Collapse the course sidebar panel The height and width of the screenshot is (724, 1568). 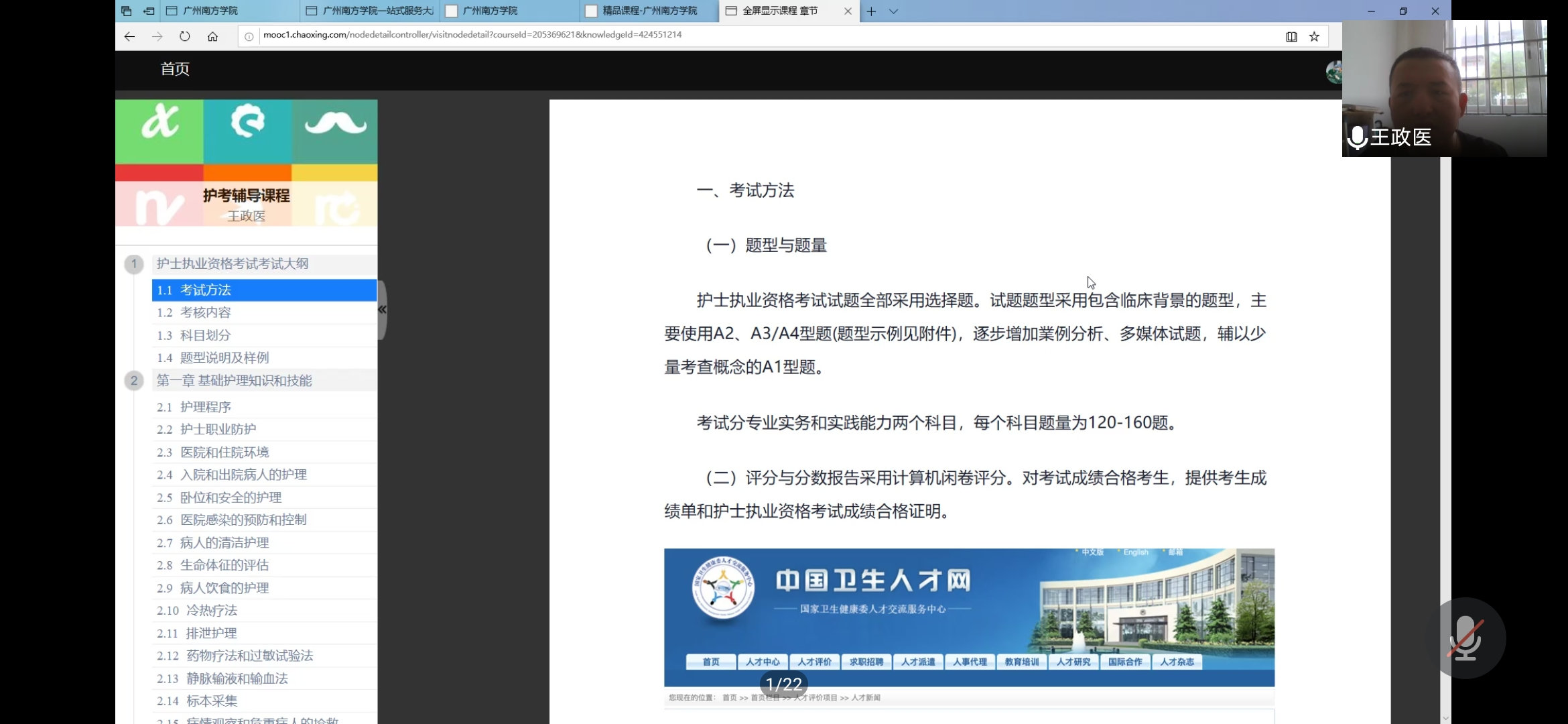pyautogui.click(x=382, y=309)
